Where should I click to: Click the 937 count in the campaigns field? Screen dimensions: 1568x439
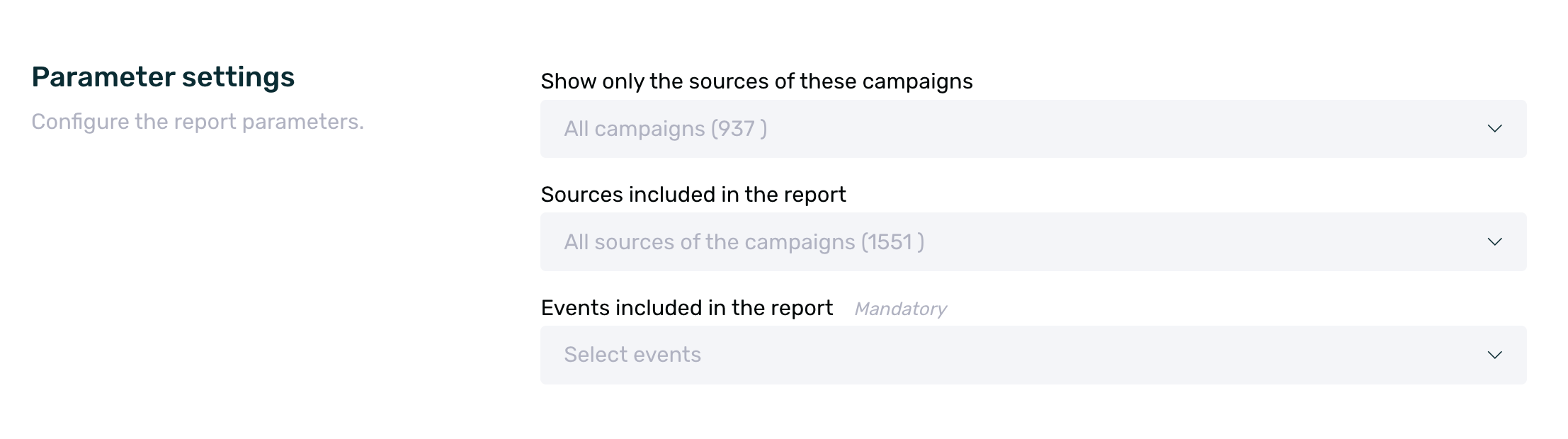(736, 129)
